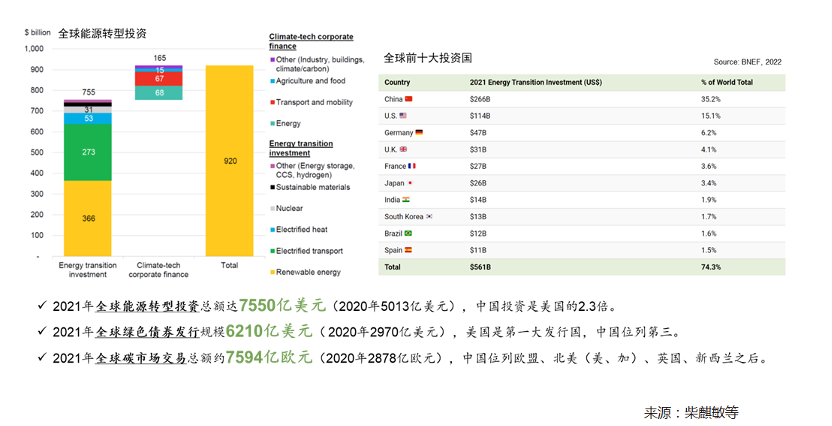Click the Brazil flag icon
The height and width of the screenshot is (426, 832).
click(x=408, y=232)
